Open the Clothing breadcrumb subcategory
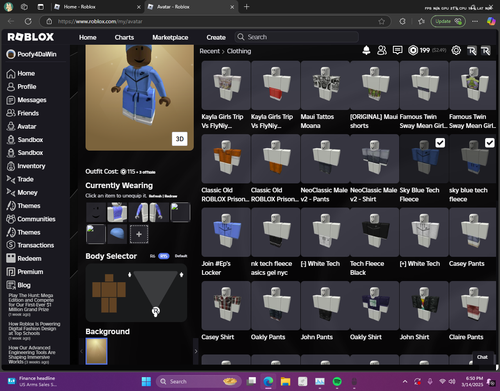 (x=239, y=51)
